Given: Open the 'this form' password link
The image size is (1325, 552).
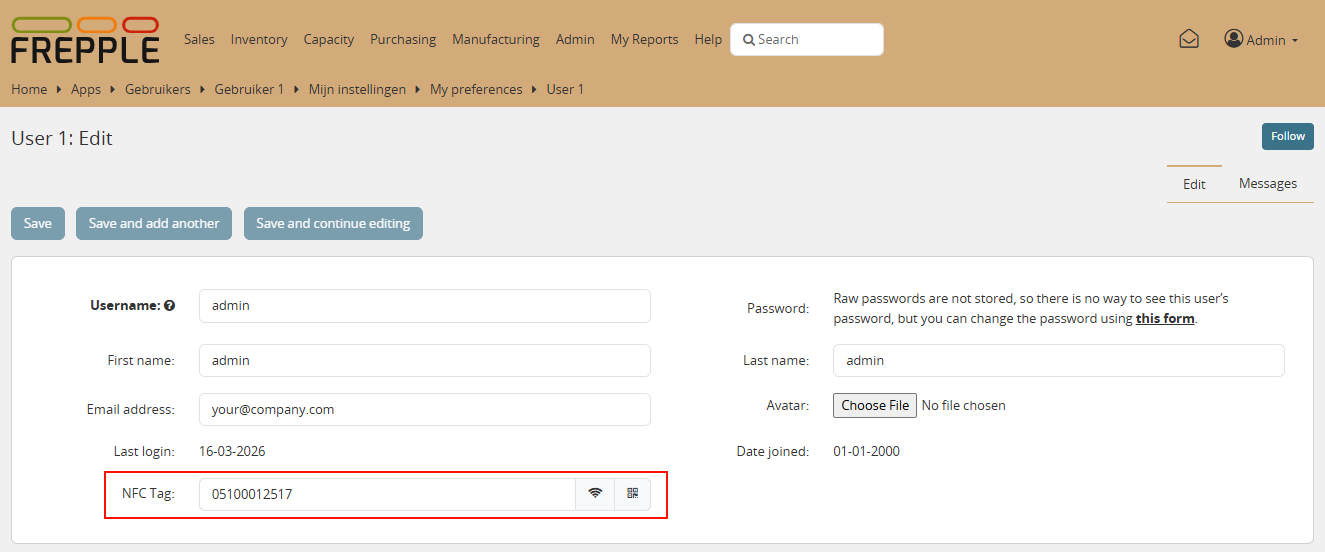Looking at the screenshot, I should tap(1164, 319).
